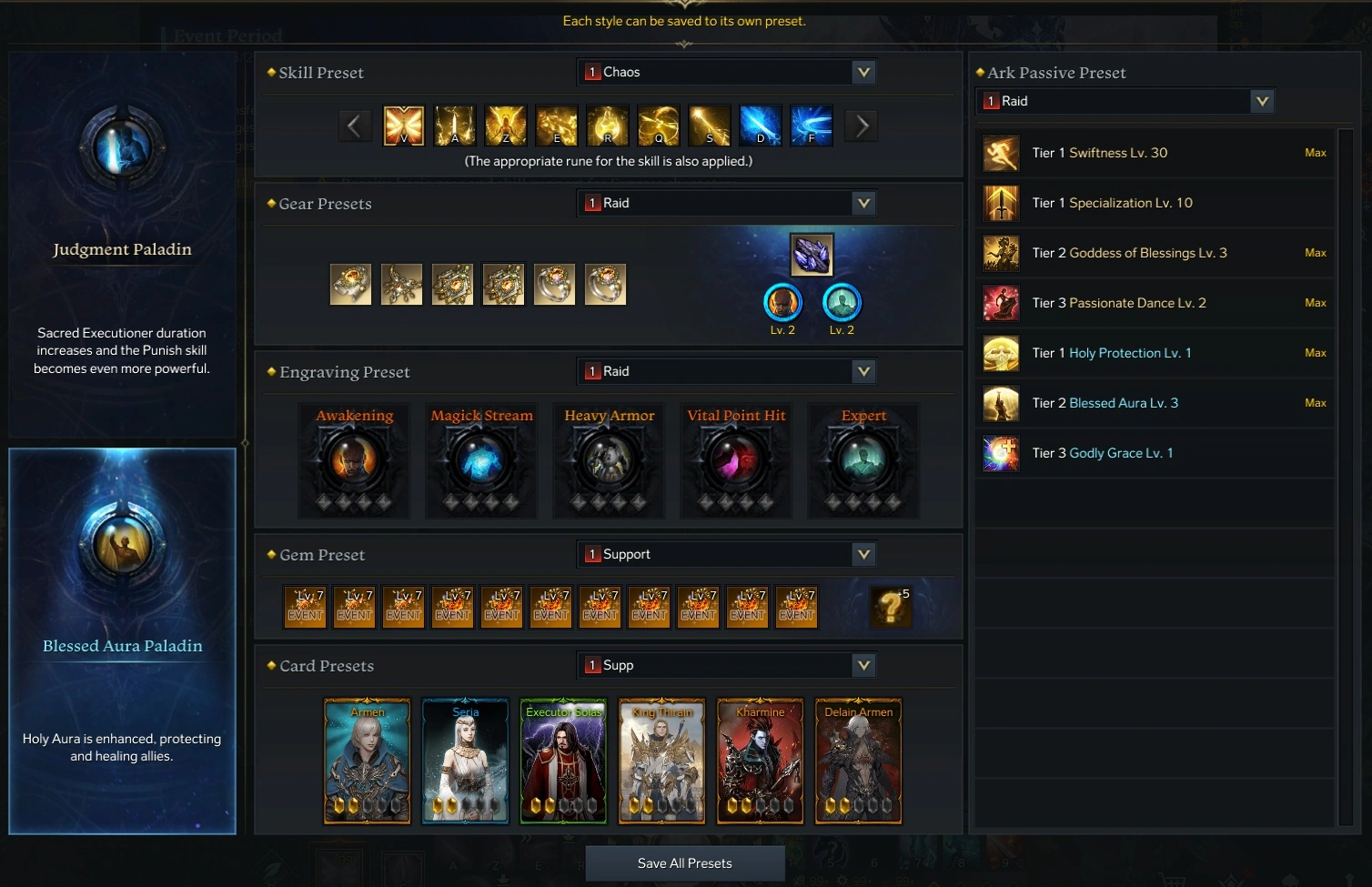
Task: Click the Expert engraving icon
Action: coord(863,459)
